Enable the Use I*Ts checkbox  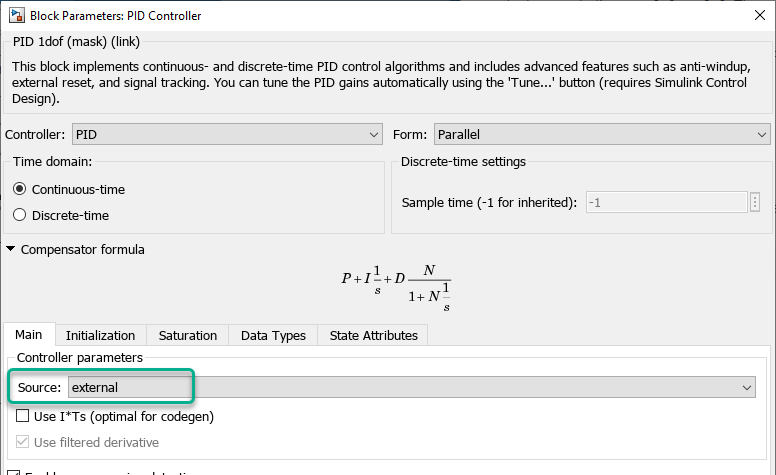[23, 416]
